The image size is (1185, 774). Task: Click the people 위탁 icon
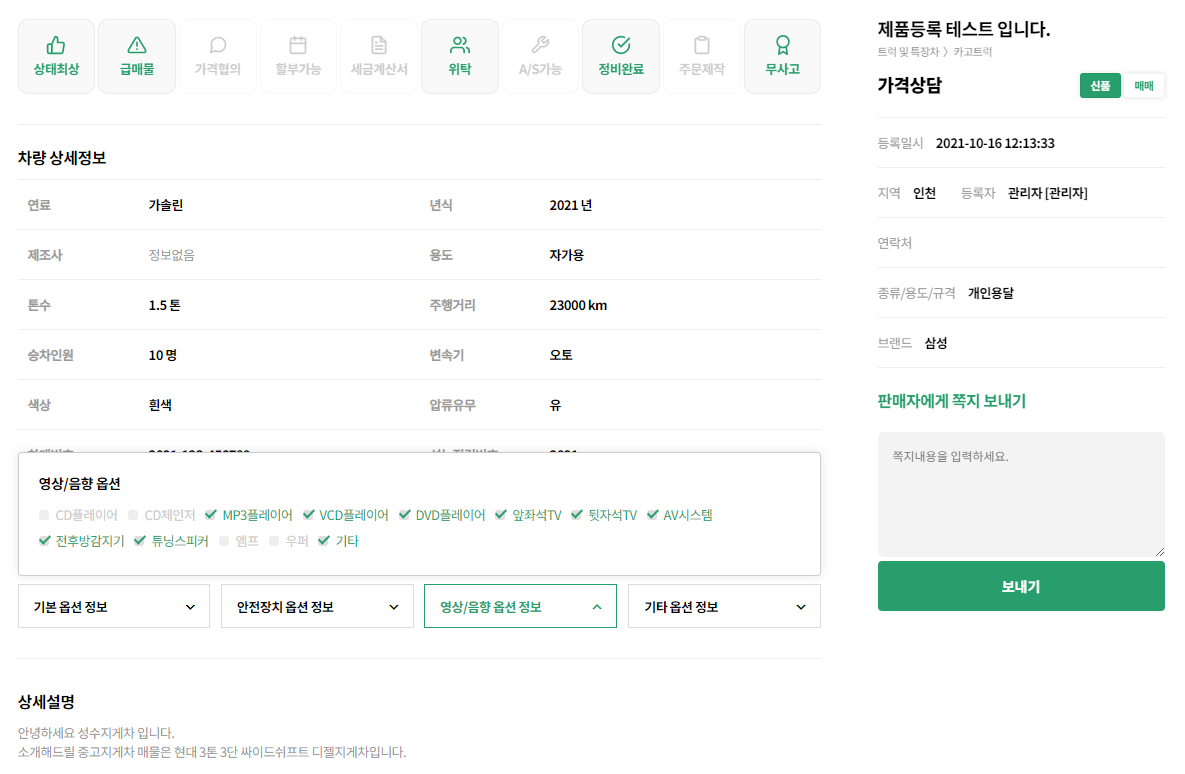click(x=460, y=45)
